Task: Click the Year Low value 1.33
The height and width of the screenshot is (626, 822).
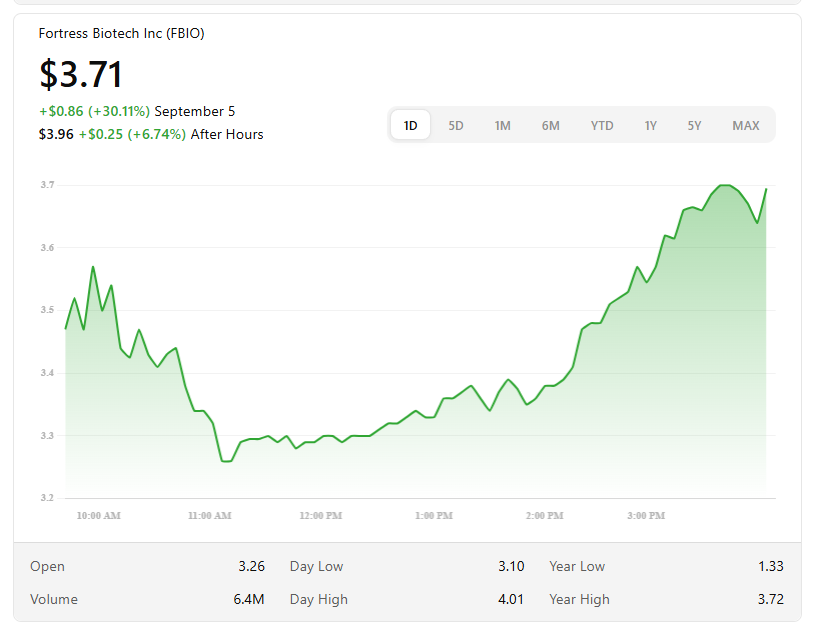Action: tap(770, 566)
